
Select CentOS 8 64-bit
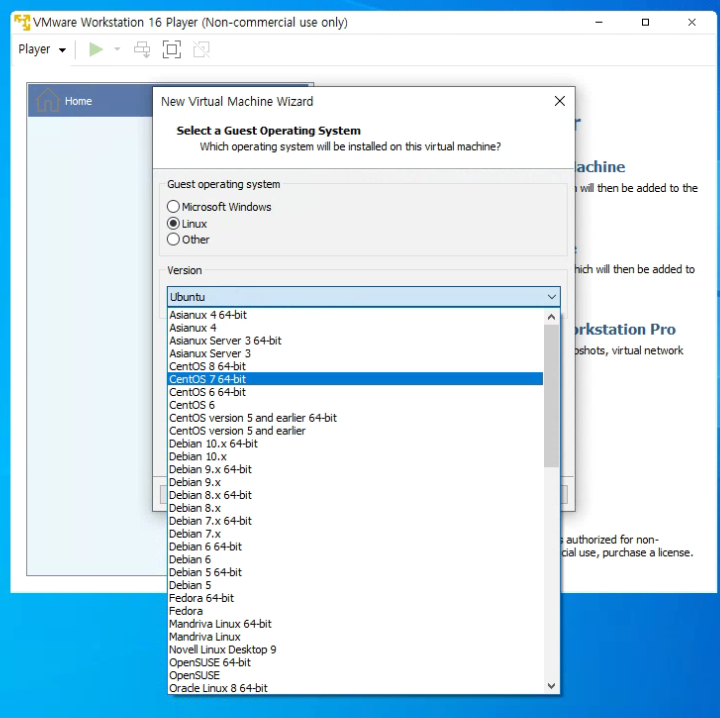click(355, 366)
